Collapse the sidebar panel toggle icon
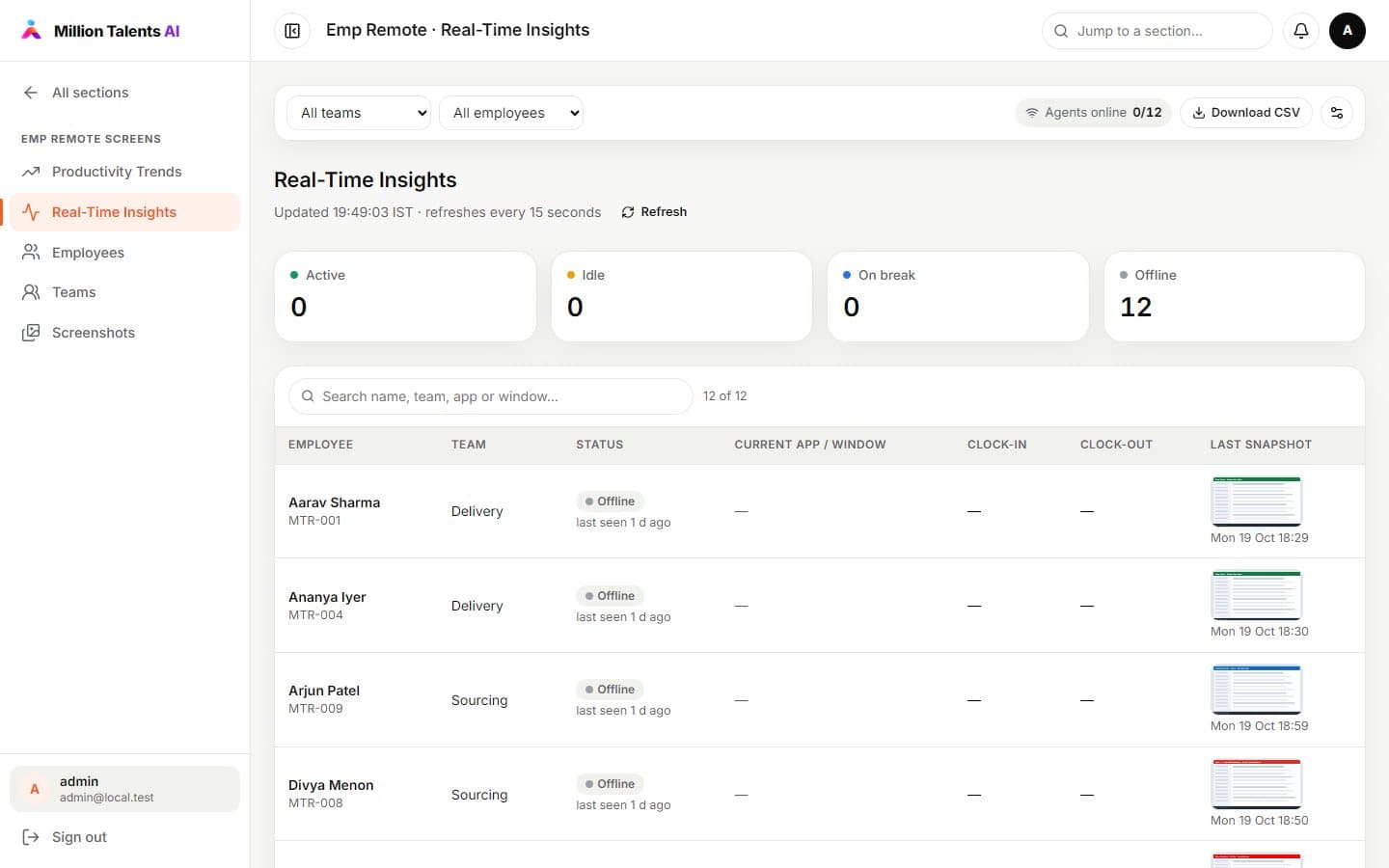Screen dimensions: 1389x868 pyautogui.click(x=292, y=31)
